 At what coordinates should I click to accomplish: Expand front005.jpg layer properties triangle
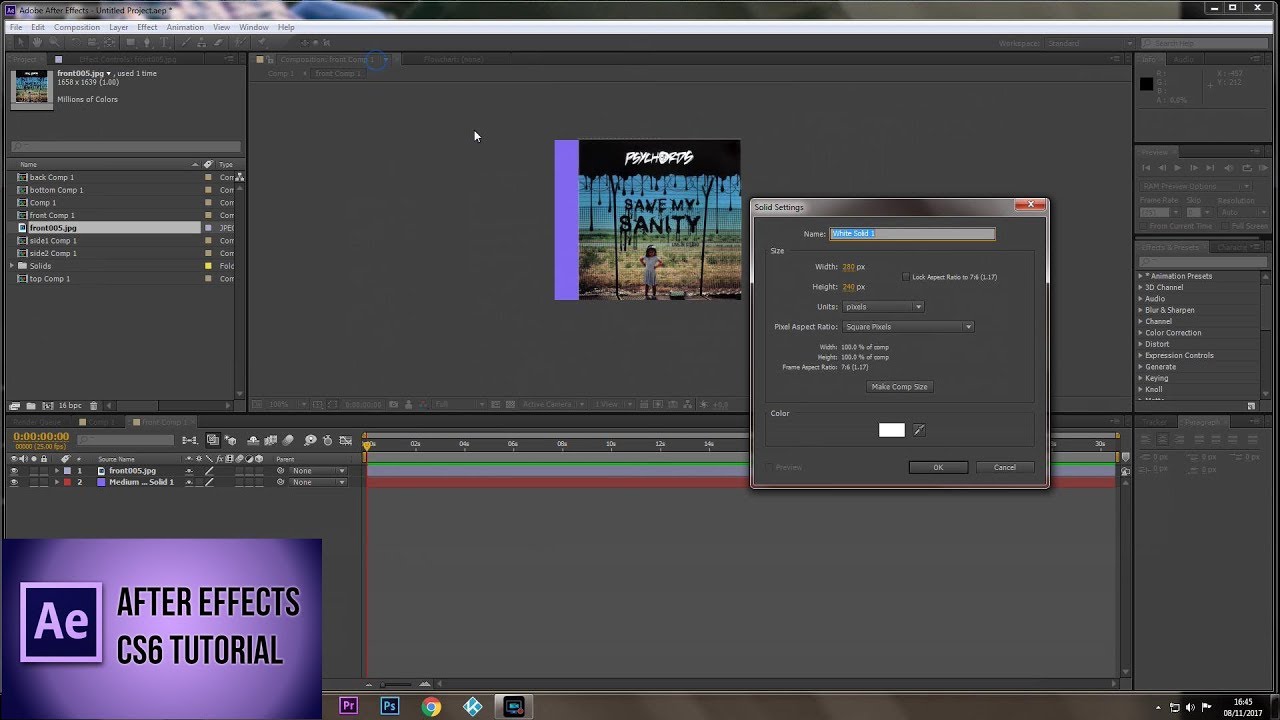tap(57, 471)
